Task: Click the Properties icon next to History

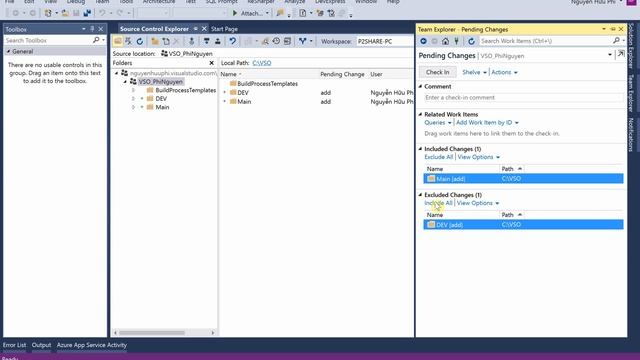Action: [x=287, y=41]
